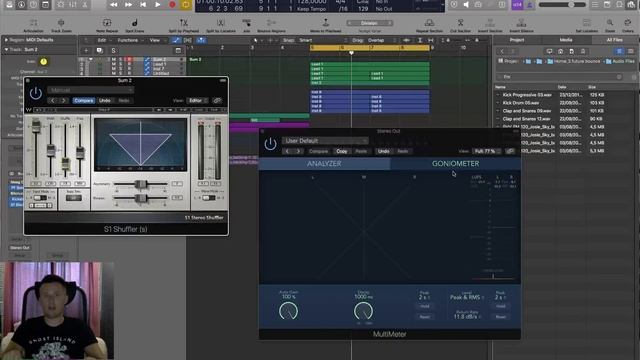Viewport: 640px width, 360px height.
Task: Click the red Record button
Action: point(172,4)
